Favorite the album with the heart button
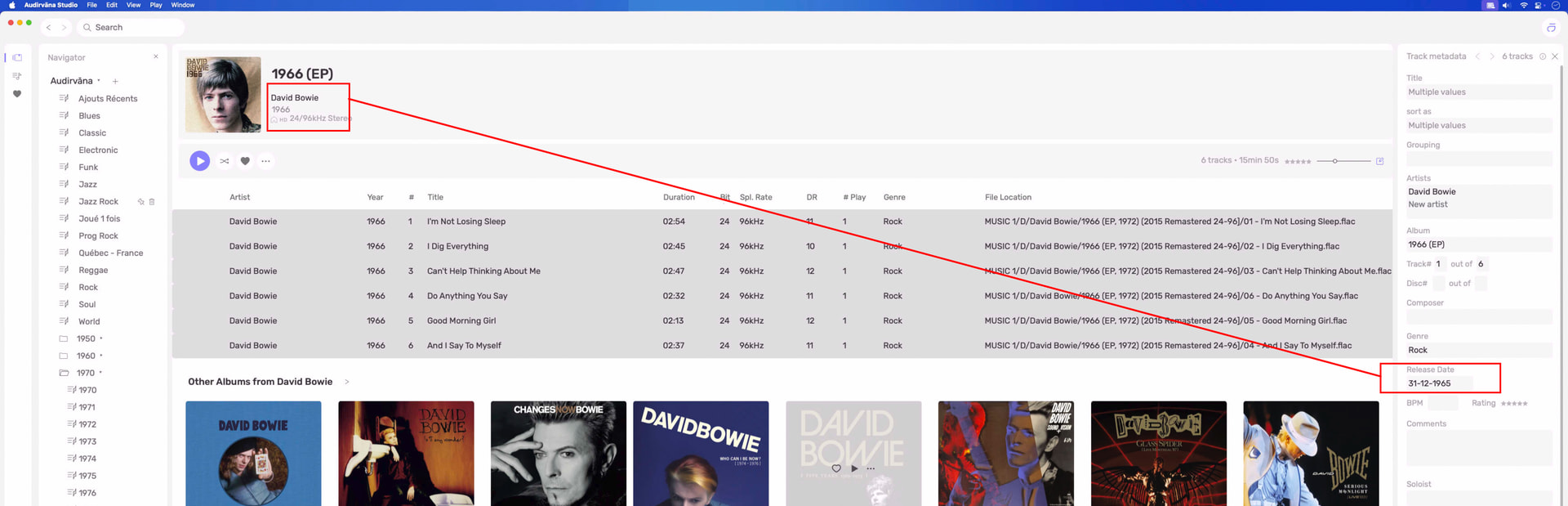The height and width of the screenshot is (506, 1568). [x=245, y=161]
